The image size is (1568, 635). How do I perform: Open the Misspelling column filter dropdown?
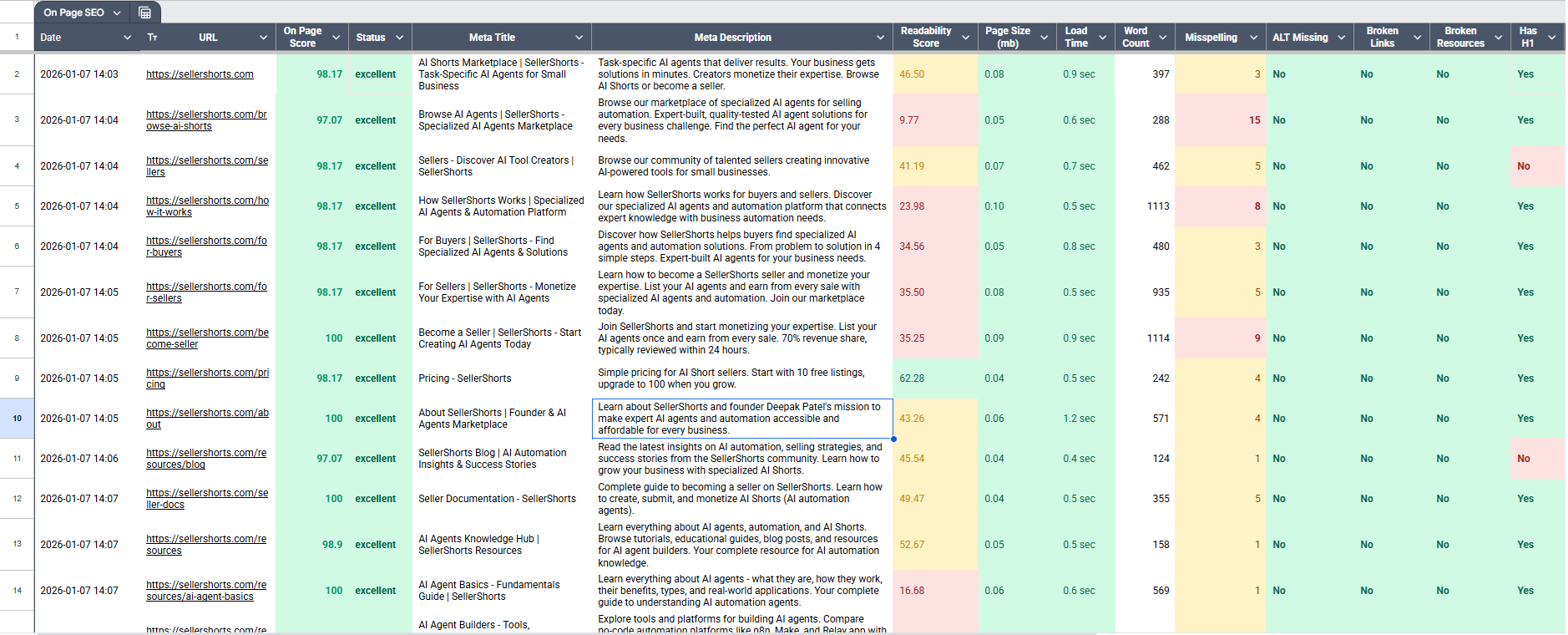click(x=1253, y=38)
